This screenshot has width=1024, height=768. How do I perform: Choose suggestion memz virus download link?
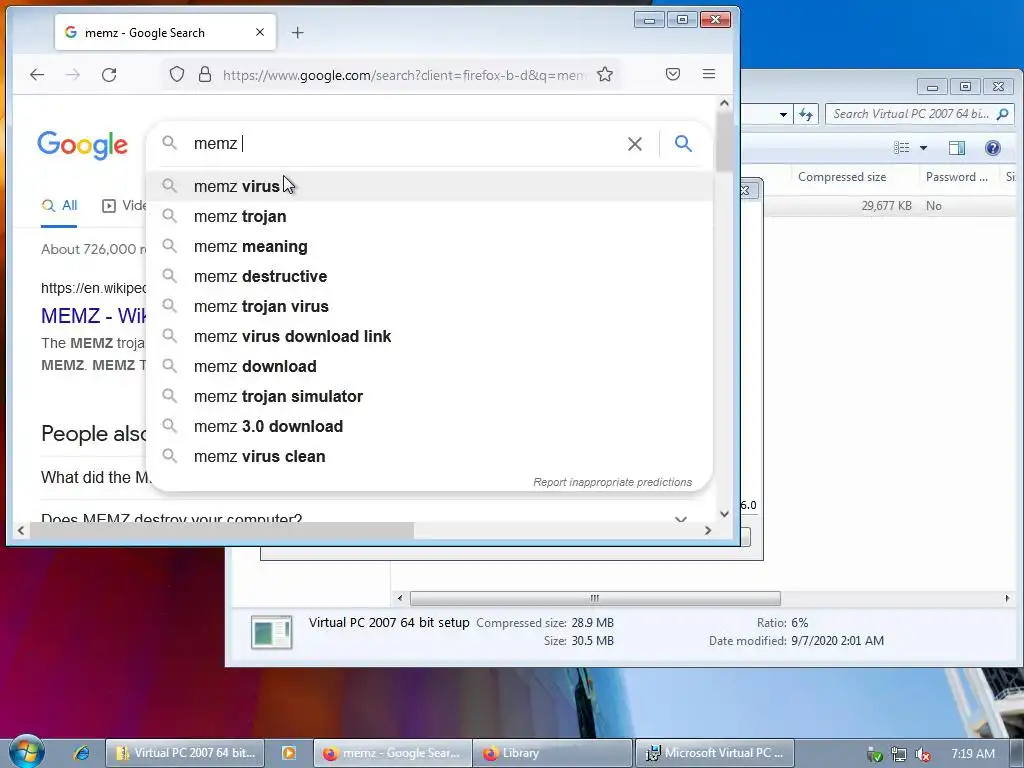pyautogui.click(x=430, y=336)
